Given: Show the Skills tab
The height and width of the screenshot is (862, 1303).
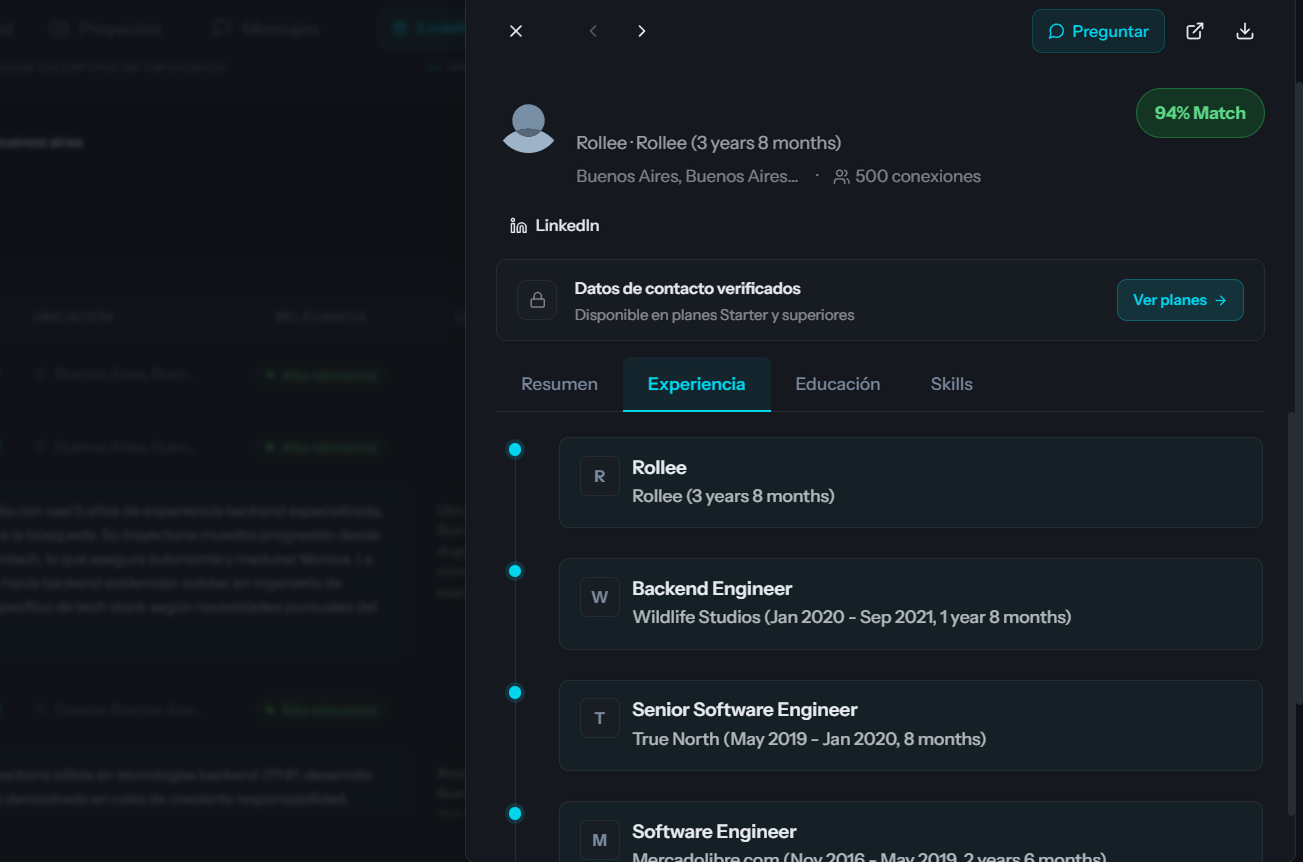Looking at the screenshot, I should pyautogui.click(x=952, y=384).
